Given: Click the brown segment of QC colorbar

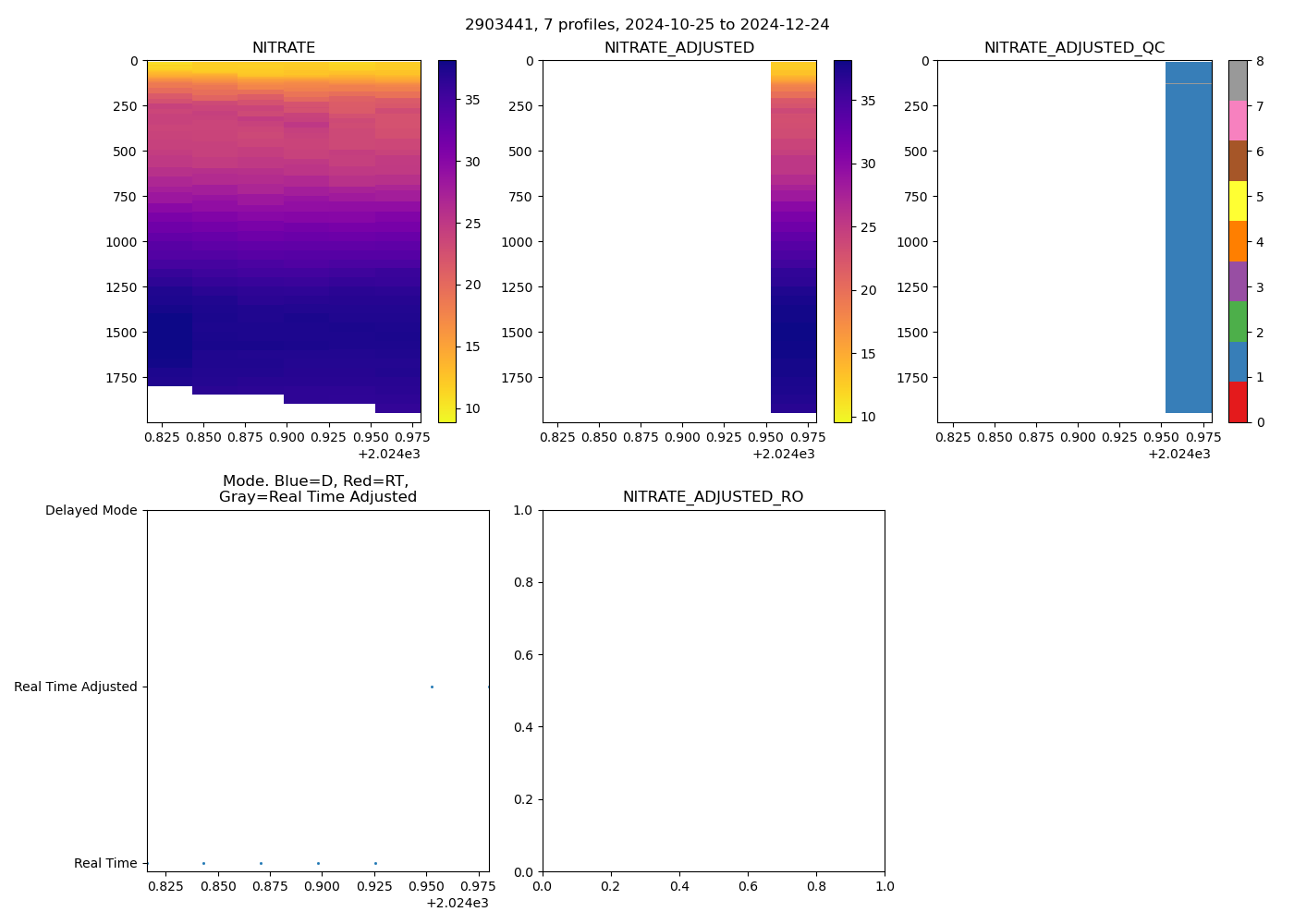Looking at the screenshot, I should point(1238,161).
